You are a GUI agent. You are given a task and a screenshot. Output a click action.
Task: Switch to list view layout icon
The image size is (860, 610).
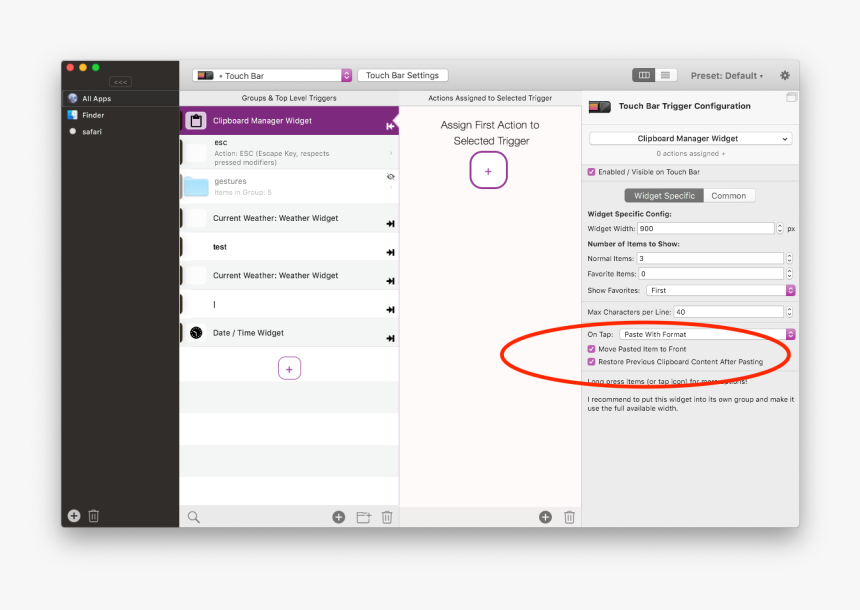tap(667, 75)
